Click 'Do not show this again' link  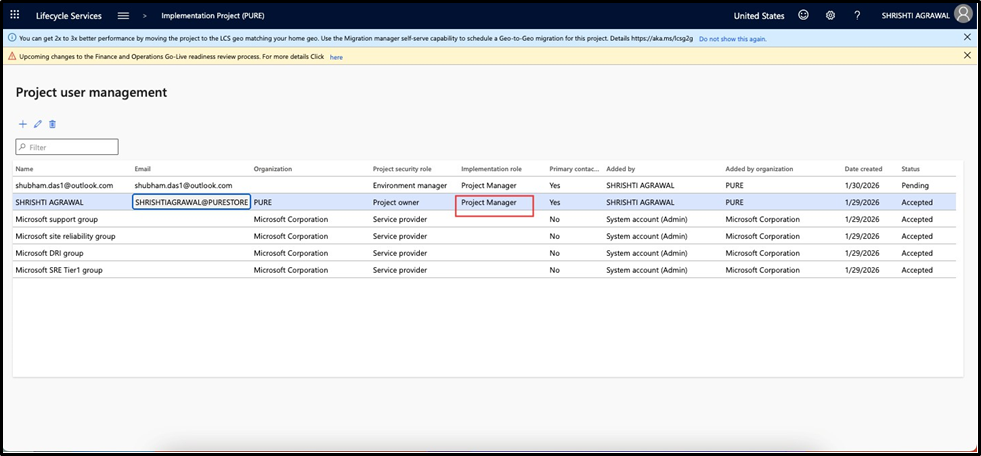coord(733,39)
